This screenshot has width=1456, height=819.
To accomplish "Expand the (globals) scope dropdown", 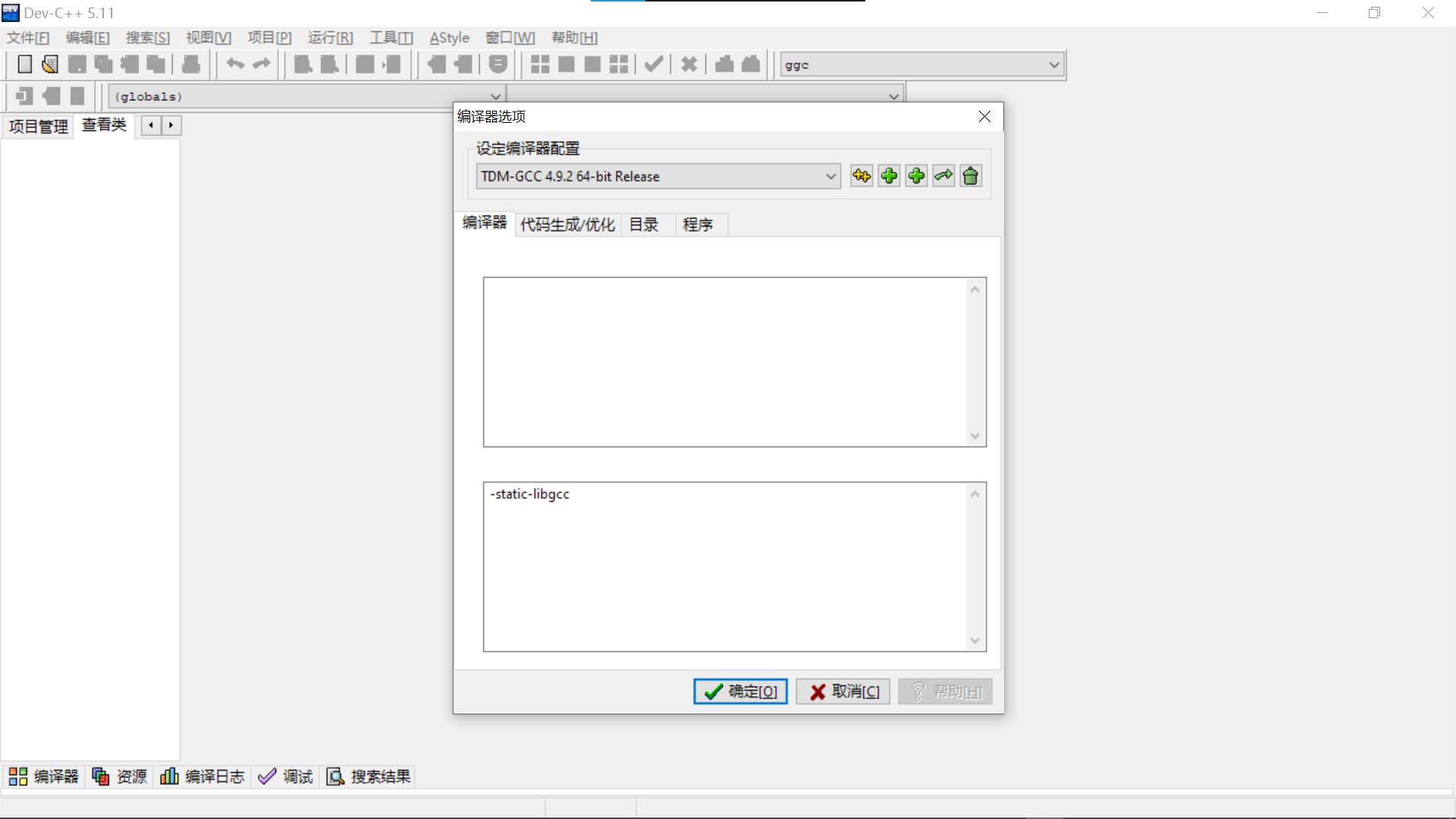I will tap(495, 96).
